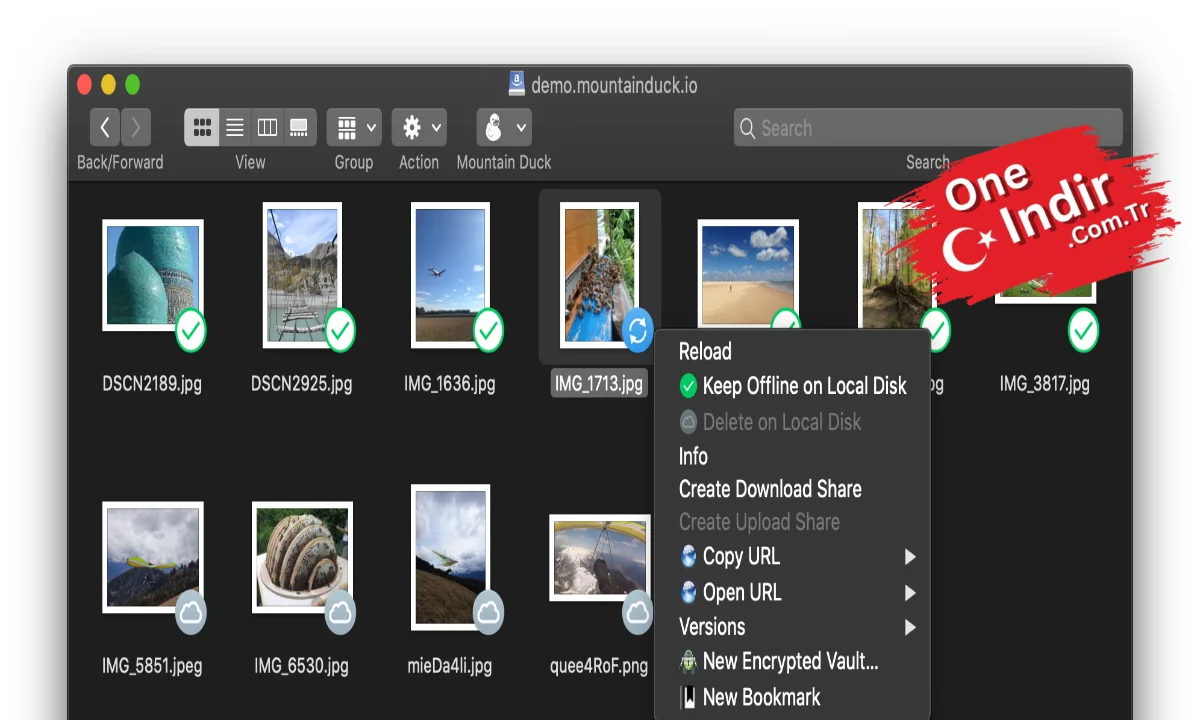Click the cloud badge on IMG_6530.jpg
This screenshot has height=720, width=1200.
click(x=341, y=613)
